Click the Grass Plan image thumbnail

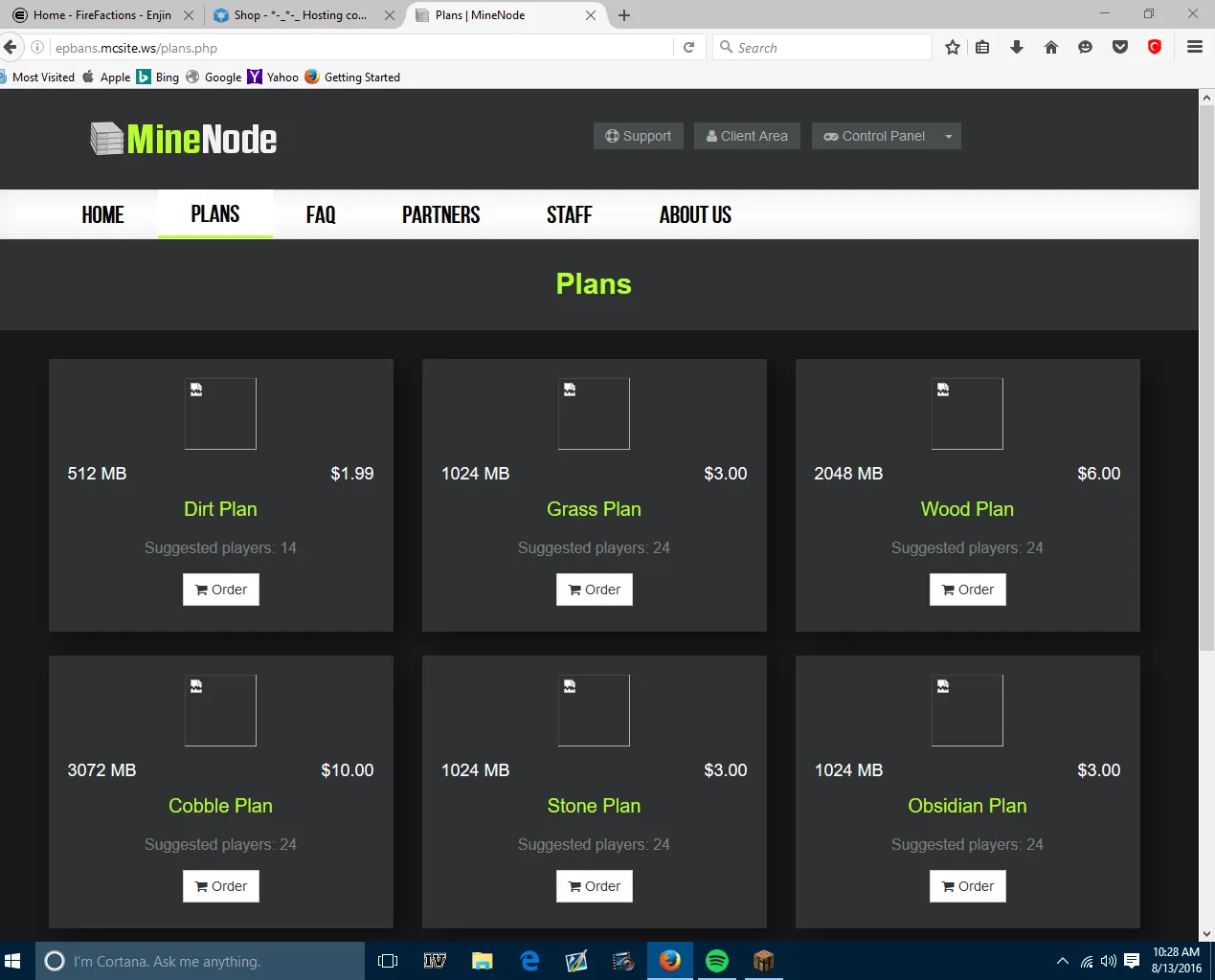click(x=594, y=413)
